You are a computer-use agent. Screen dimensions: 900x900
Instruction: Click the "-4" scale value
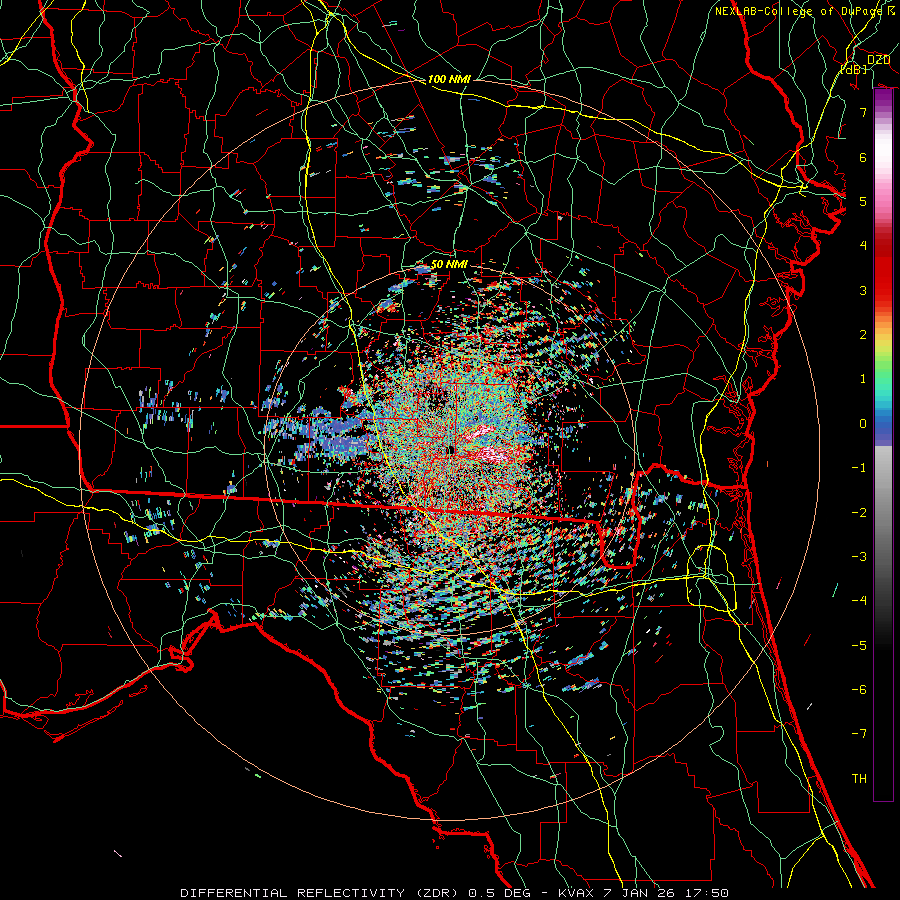coord(859,601)
